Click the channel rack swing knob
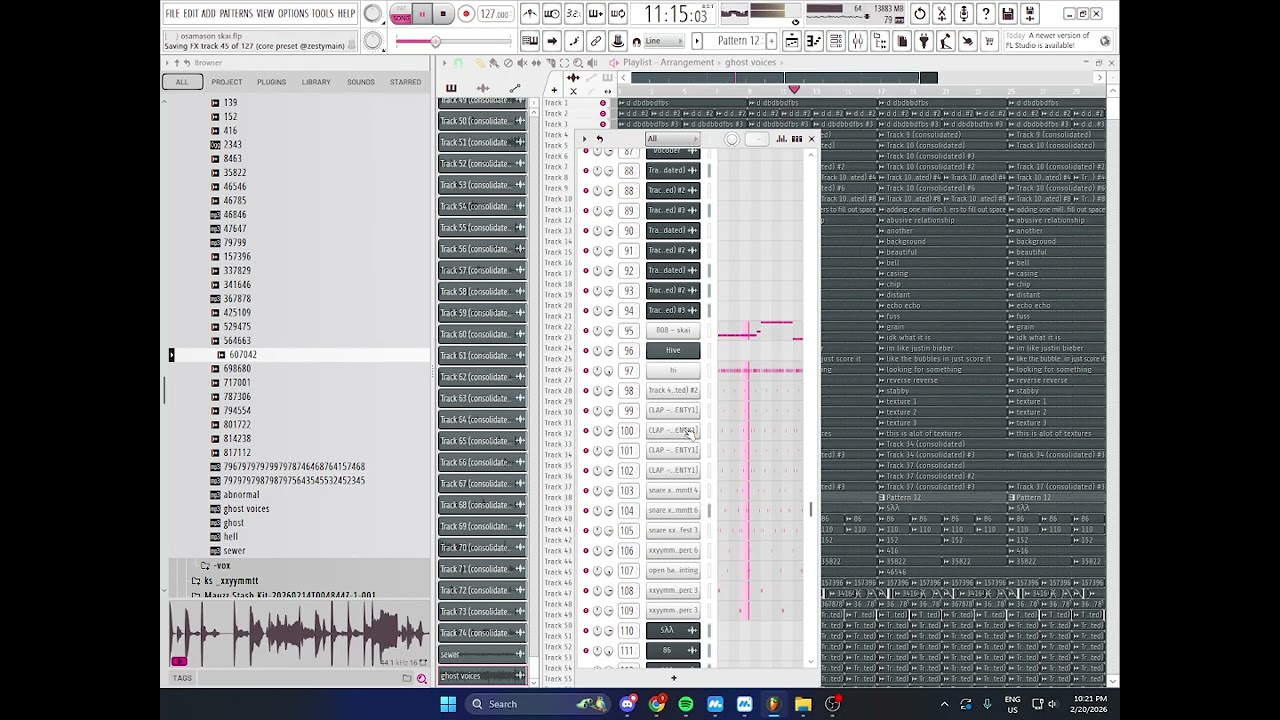This screenshot has width=1280, height=720. pos(732,139)
